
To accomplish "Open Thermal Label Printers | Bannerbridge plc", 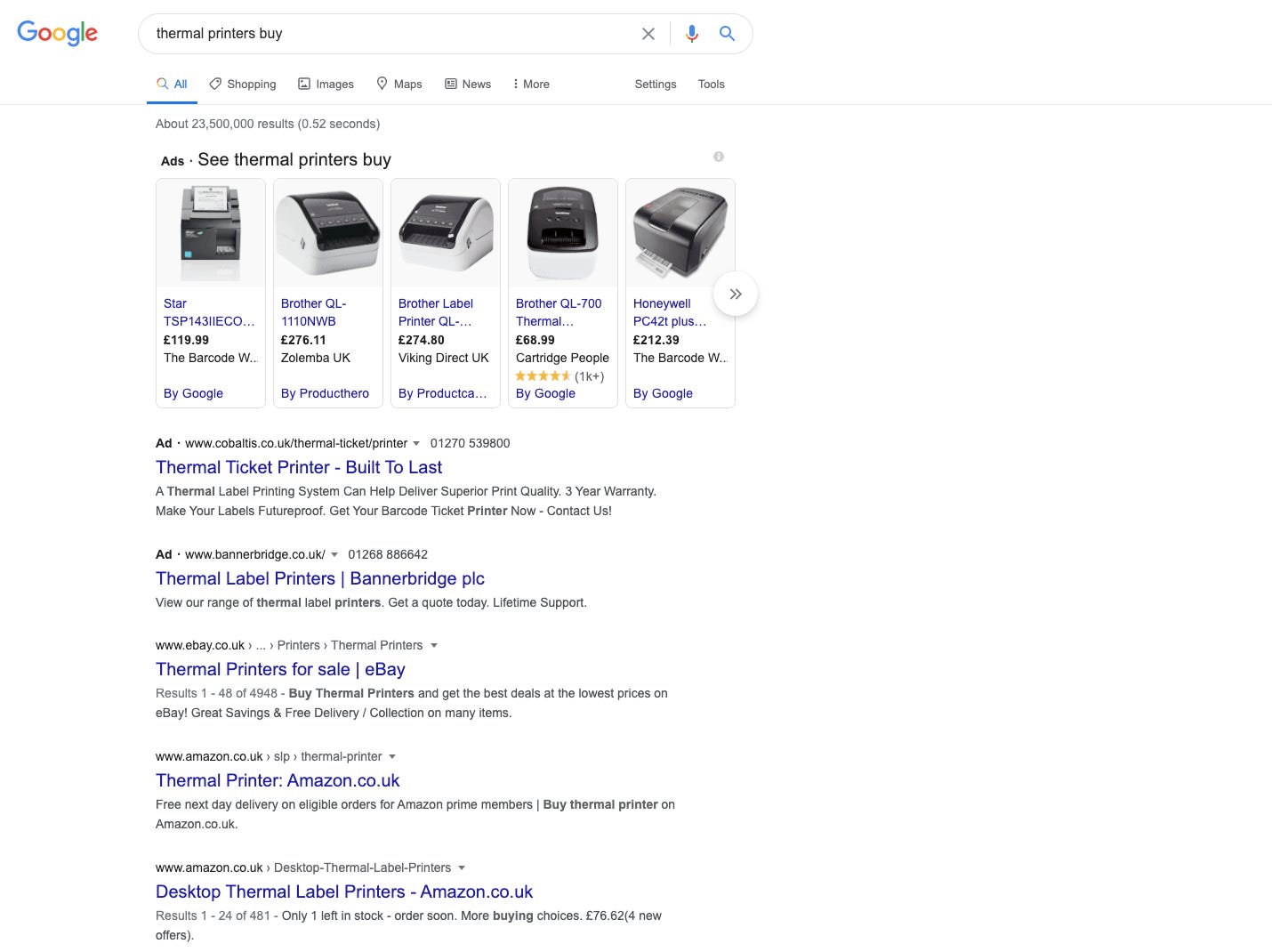I will (320, 578).
